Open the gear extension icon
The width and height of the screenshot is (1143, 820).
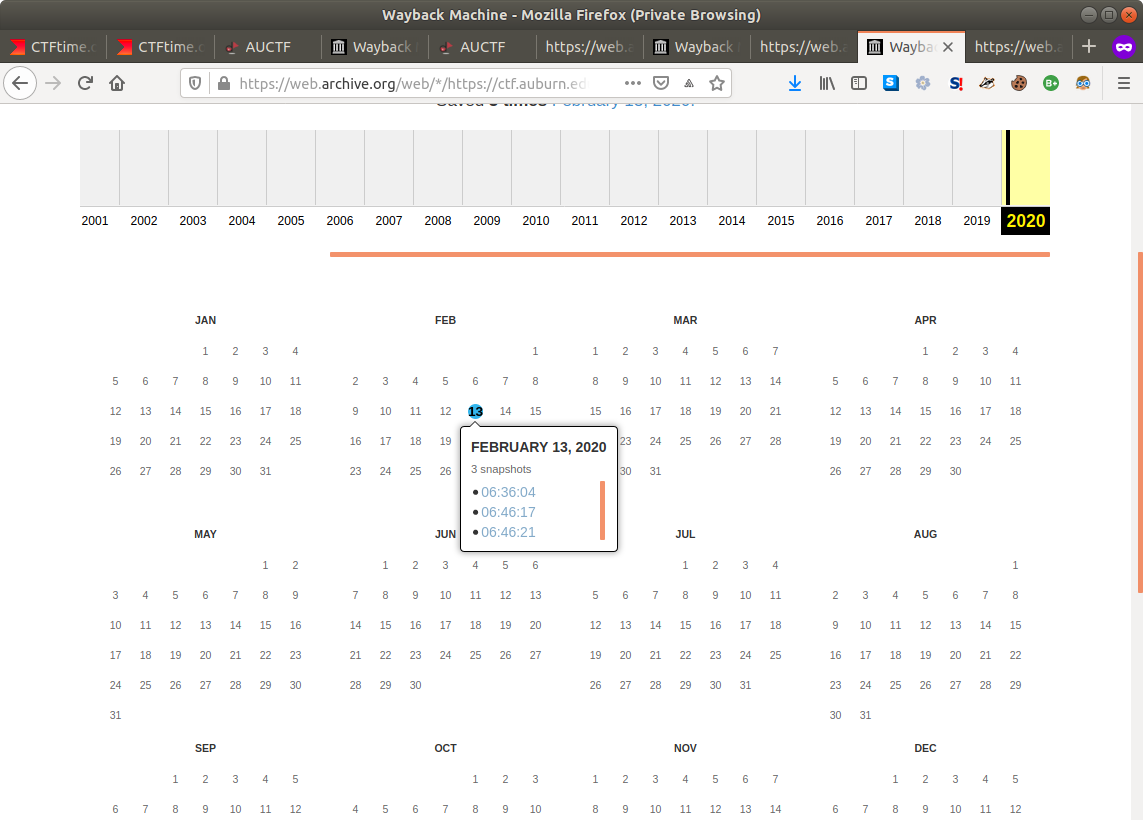pos(923,83)
